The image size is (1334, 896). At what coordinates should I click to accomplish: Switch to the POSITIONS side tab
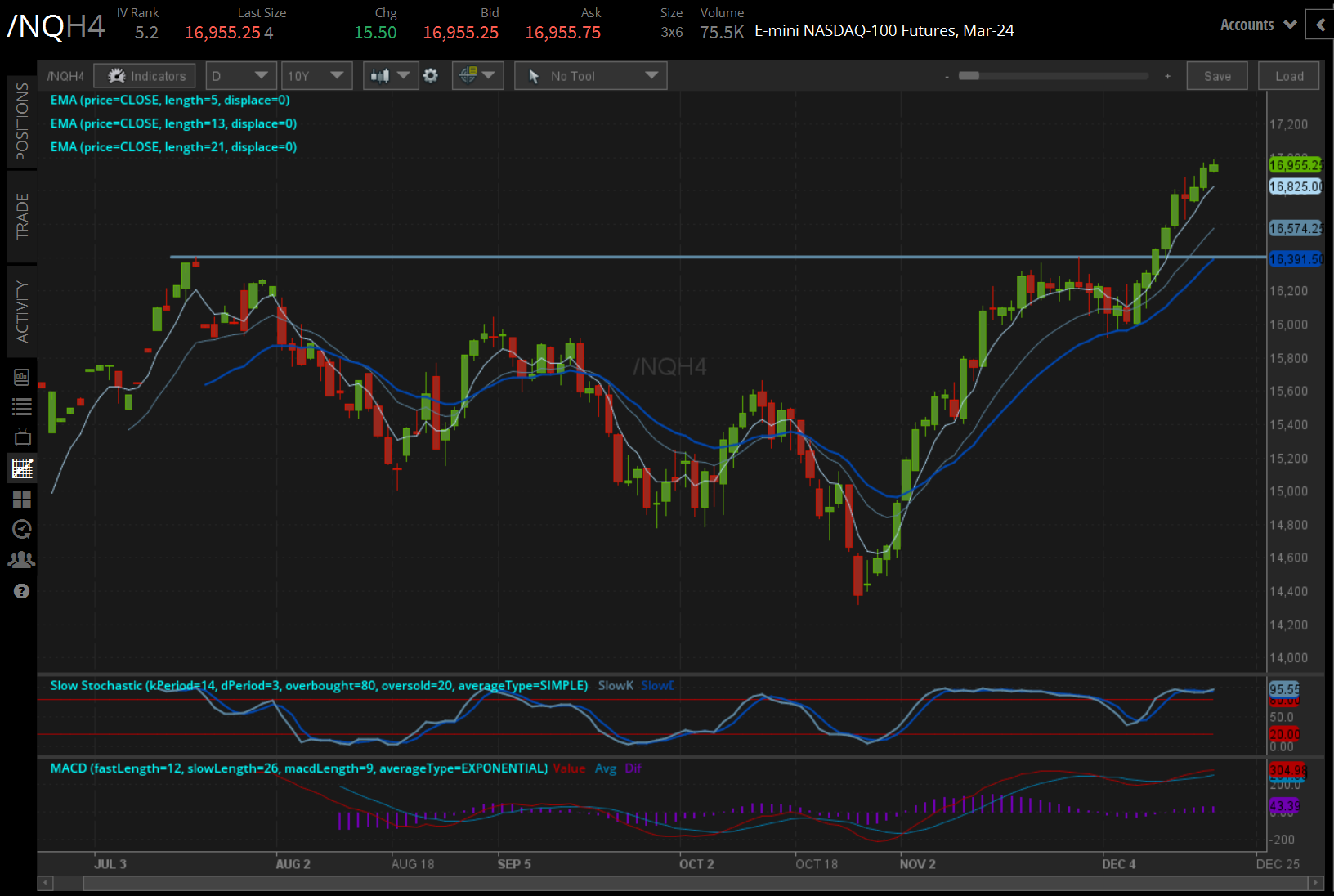pos(22,121)
